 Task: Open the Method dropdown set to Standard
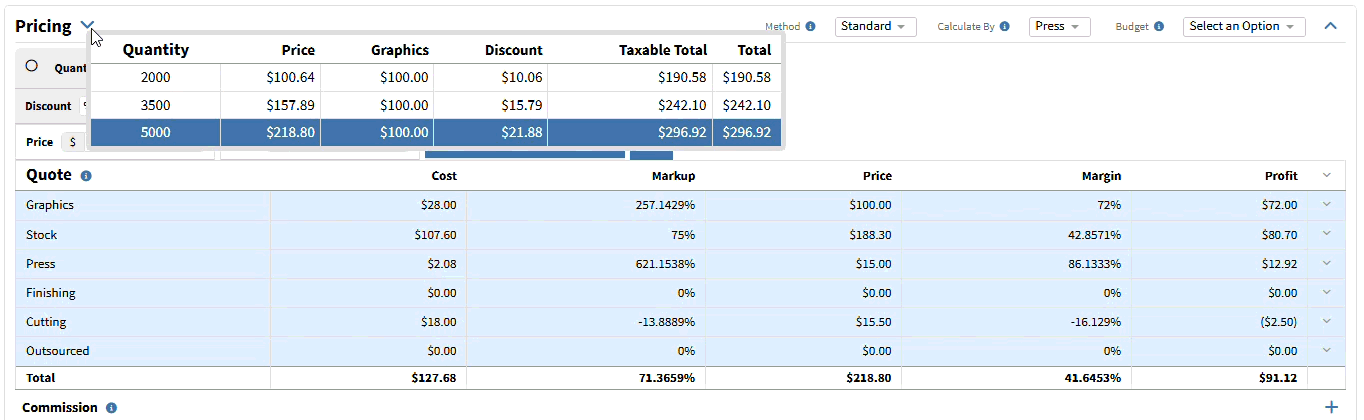[x=875, y=27]
